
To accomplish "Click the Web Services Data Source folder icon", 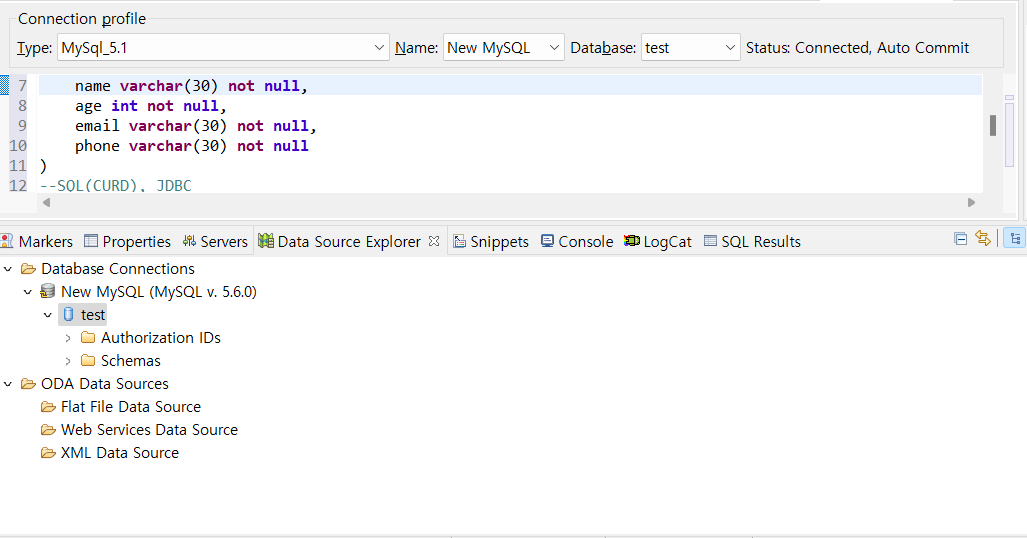I will pos(48,429).
